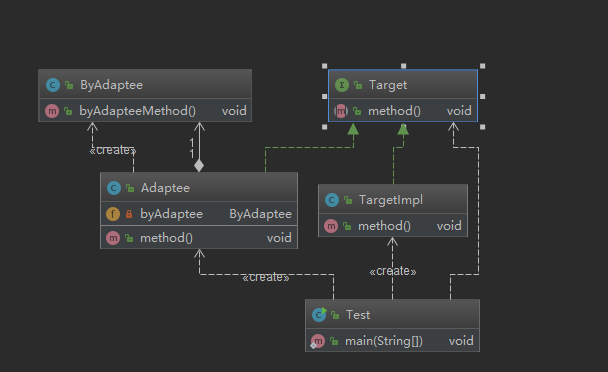Viewport: 608px width, 372px height.
Task: Click the runnable Test class icon
Action: [x=319, y=315]
